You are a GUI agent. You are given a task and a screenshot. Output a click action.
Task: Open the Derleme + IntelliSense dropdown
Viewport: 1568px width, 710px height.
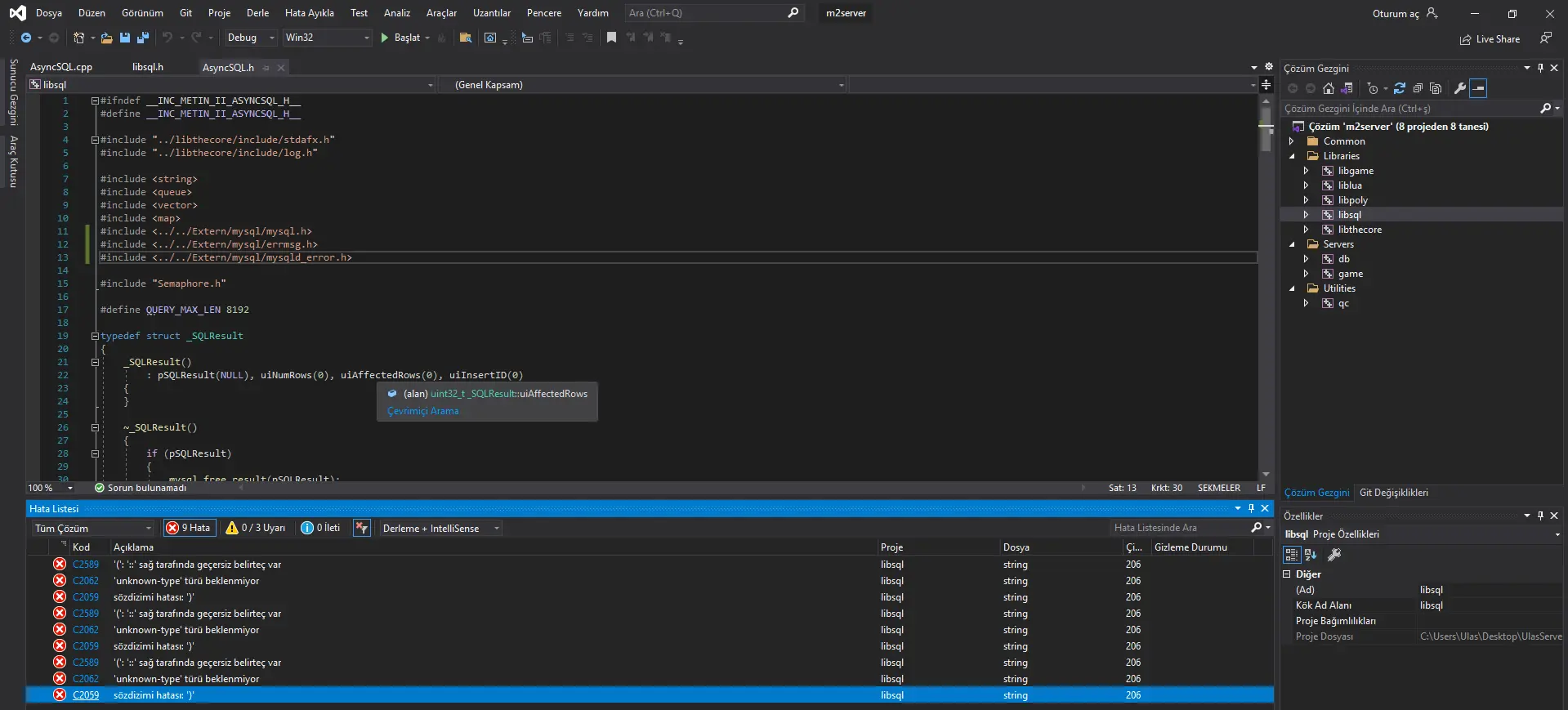click(x=440, y=528)
